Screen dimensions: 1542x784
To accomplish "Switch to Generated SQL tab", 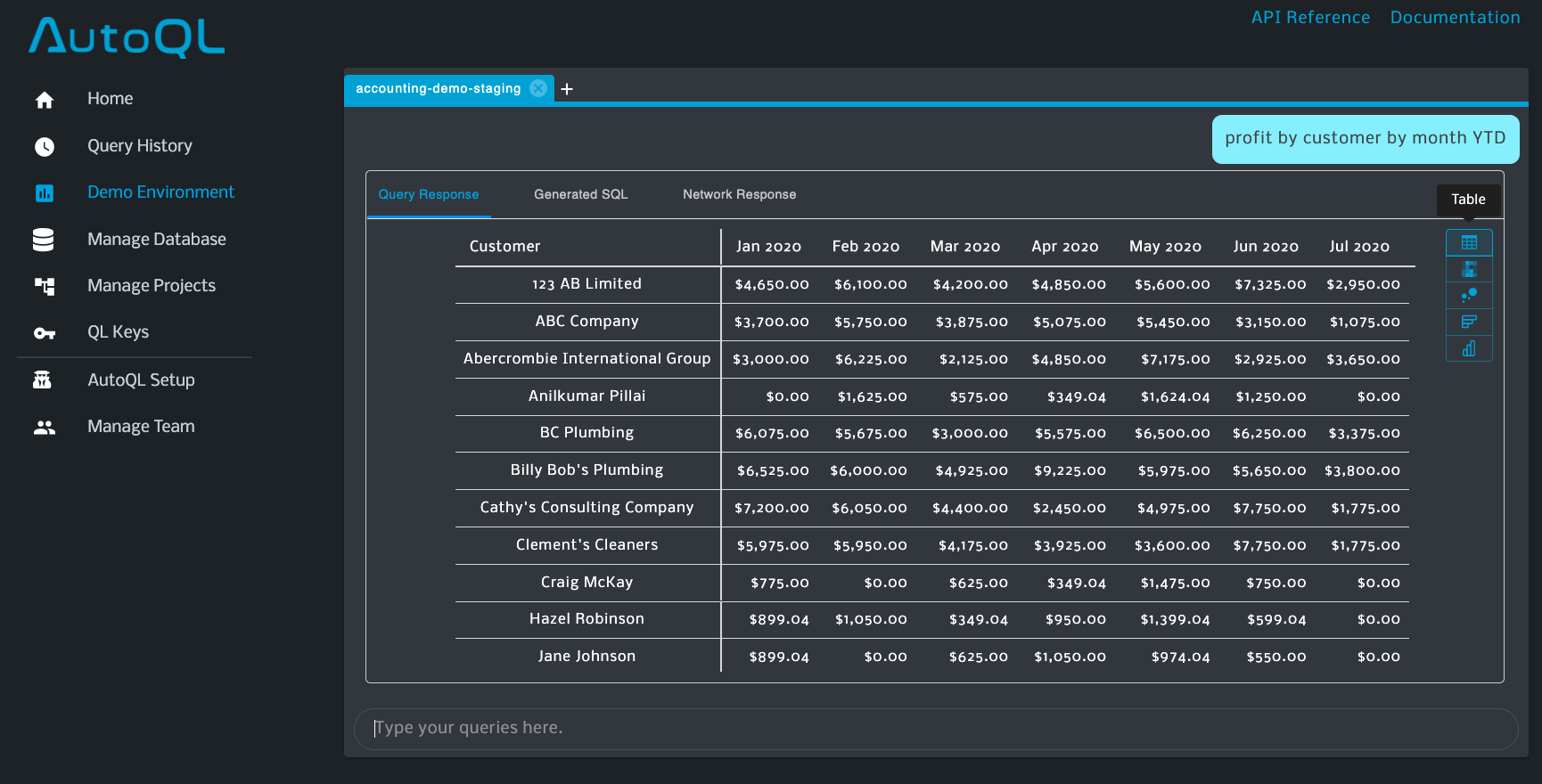I will pos(581,194).
